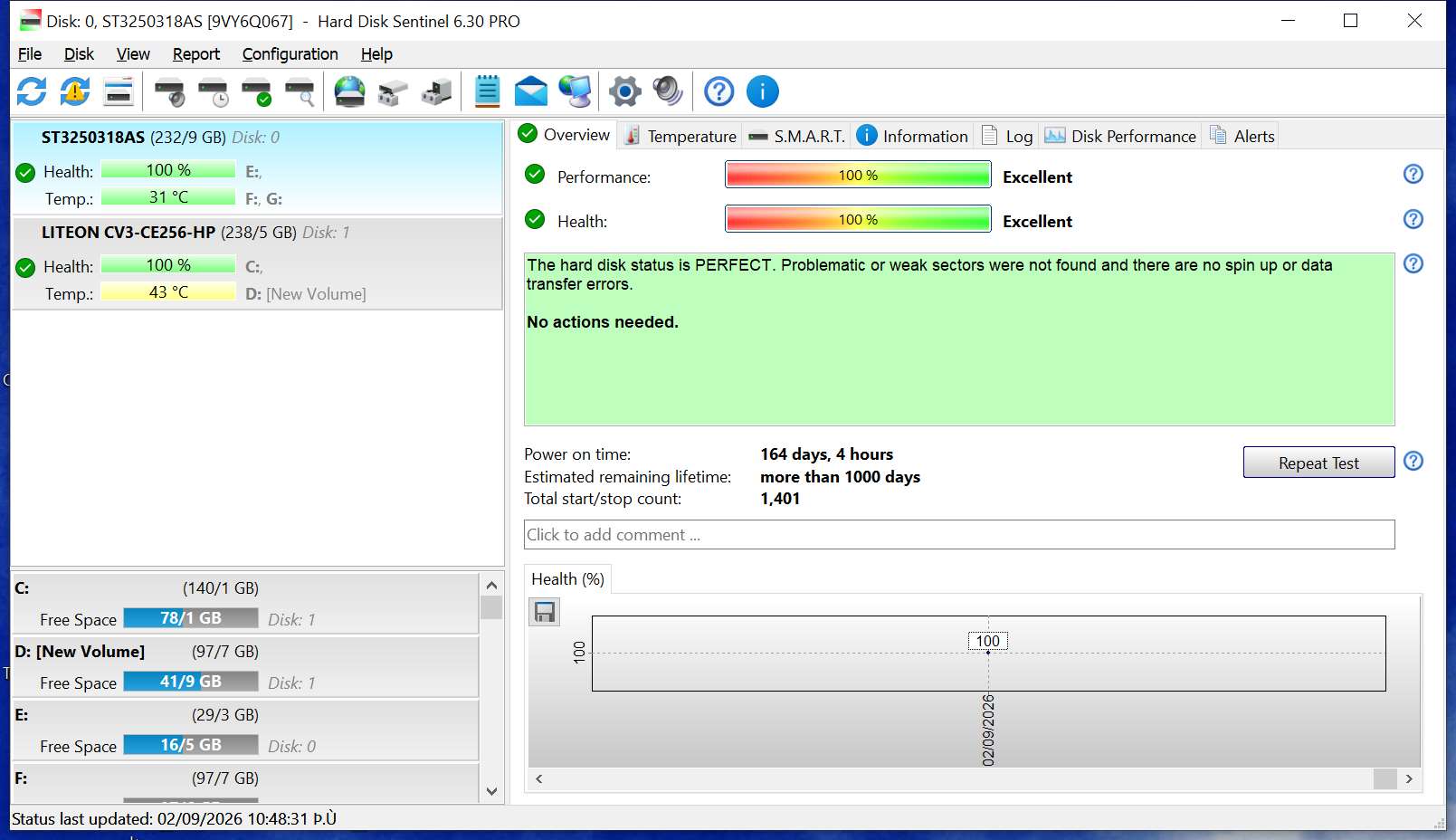Click the globe and monitor toolbar icon

575,91
